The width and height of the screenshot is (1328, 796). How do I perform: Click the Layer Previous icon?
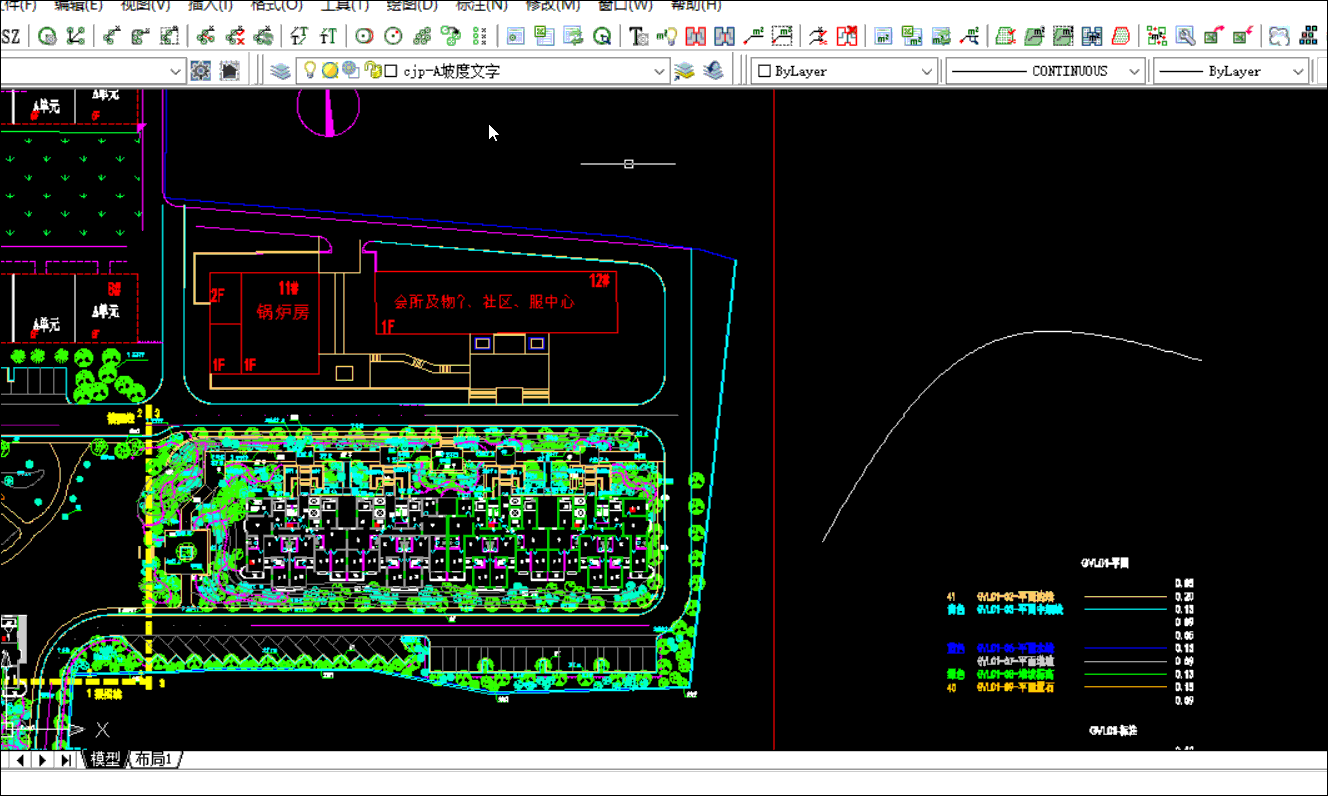tap(713, 71)
